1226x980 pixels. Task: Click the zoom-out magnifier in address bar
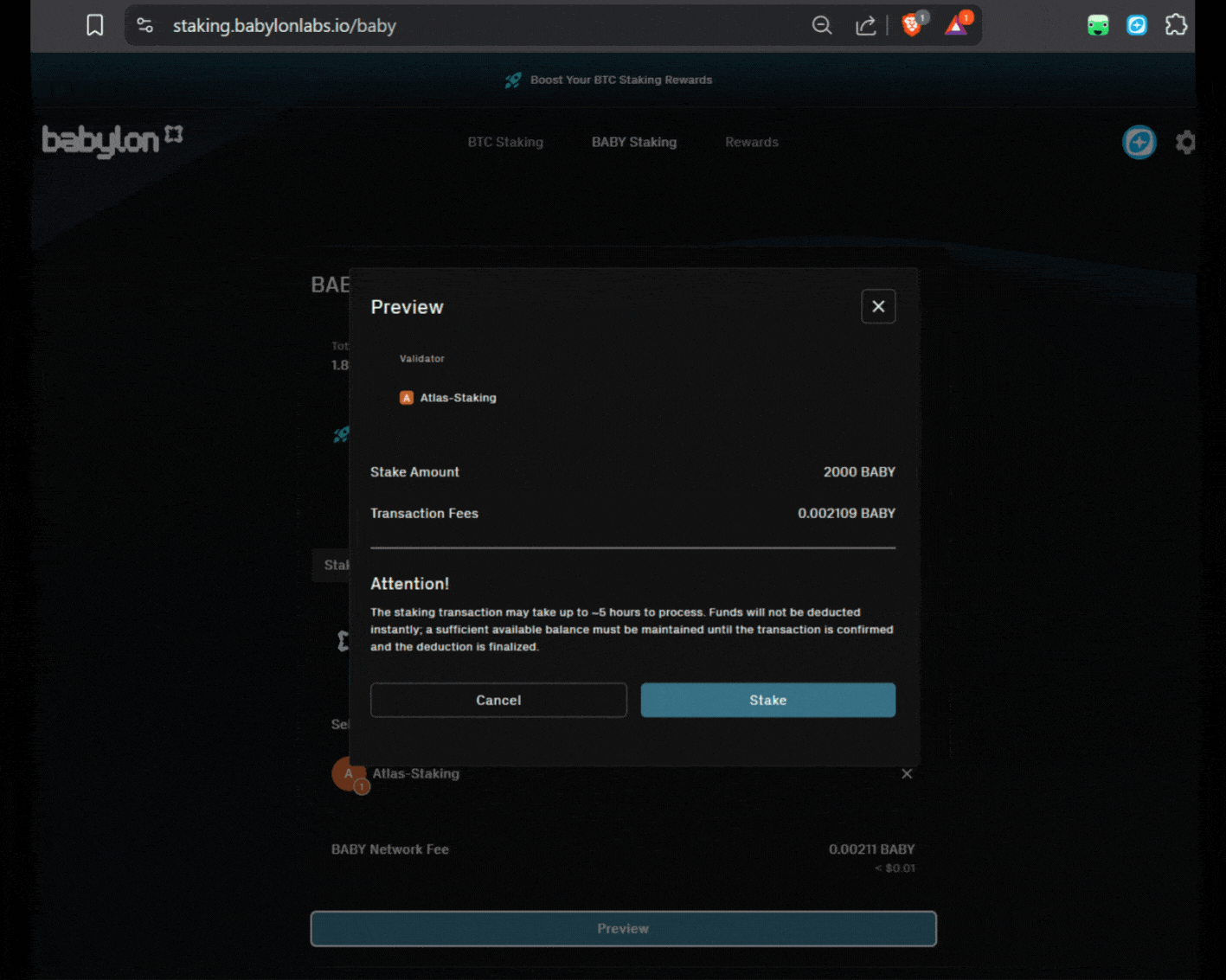[x=821, y=25]
